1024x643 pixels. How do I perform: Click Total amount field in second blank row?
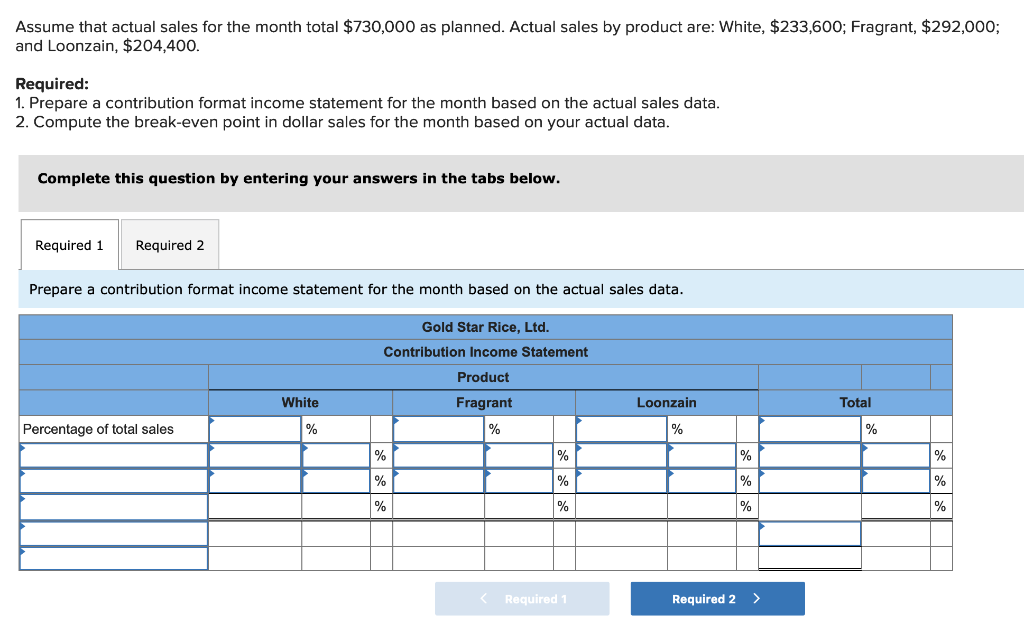click(810, 481)
